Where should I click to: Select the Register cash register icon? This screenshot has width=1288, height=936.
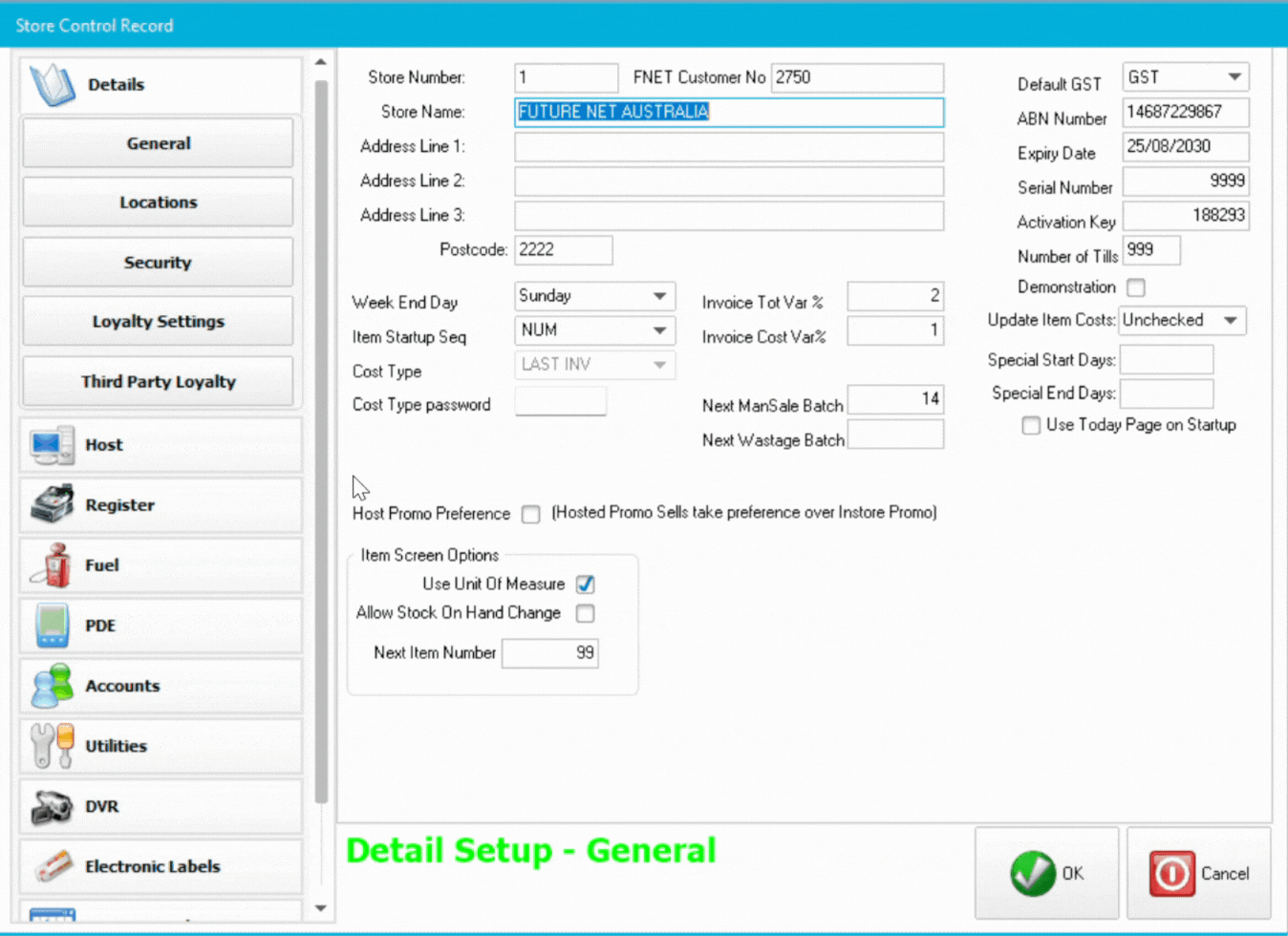(x=52, y=505)
